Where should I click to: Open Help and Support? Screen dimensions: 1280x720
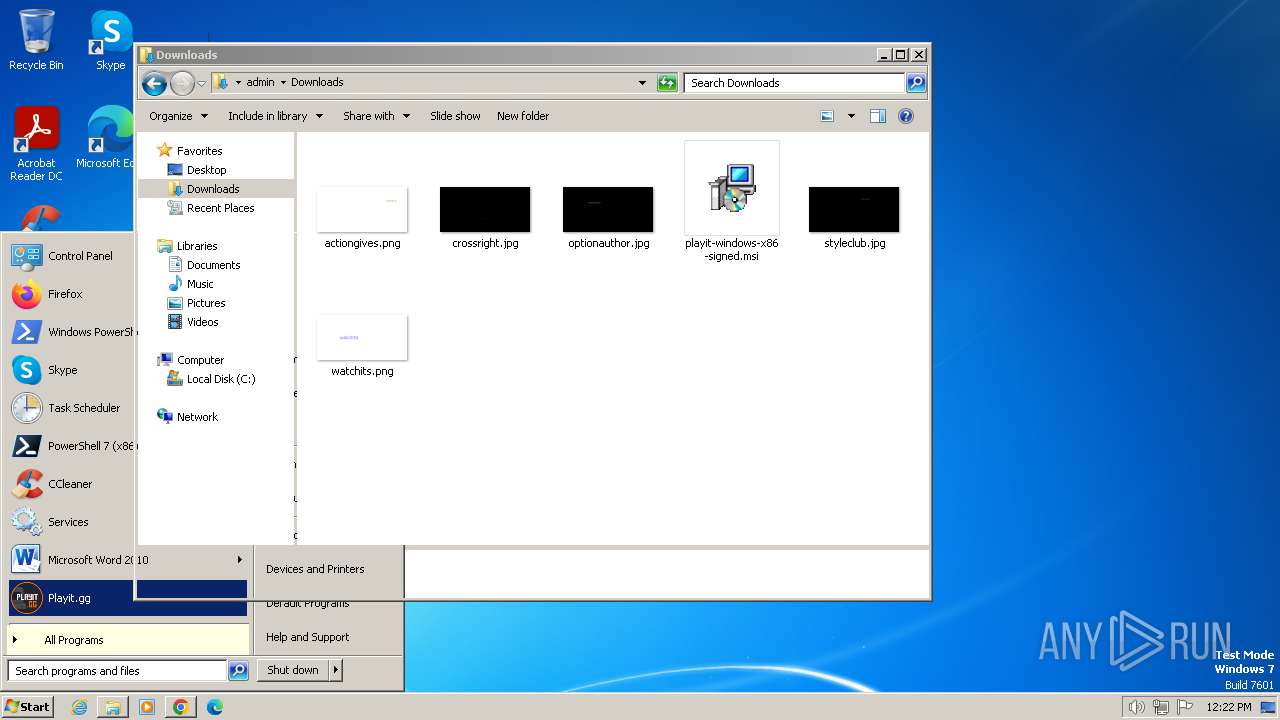[x=308, y=637]
